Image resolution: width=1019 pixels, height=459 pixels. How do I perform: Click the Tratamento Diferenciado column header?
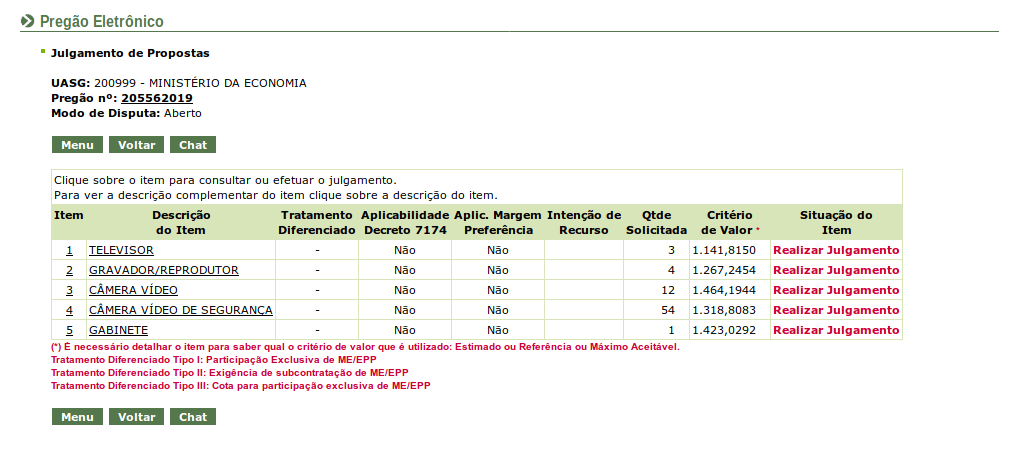tap(316, 222)
